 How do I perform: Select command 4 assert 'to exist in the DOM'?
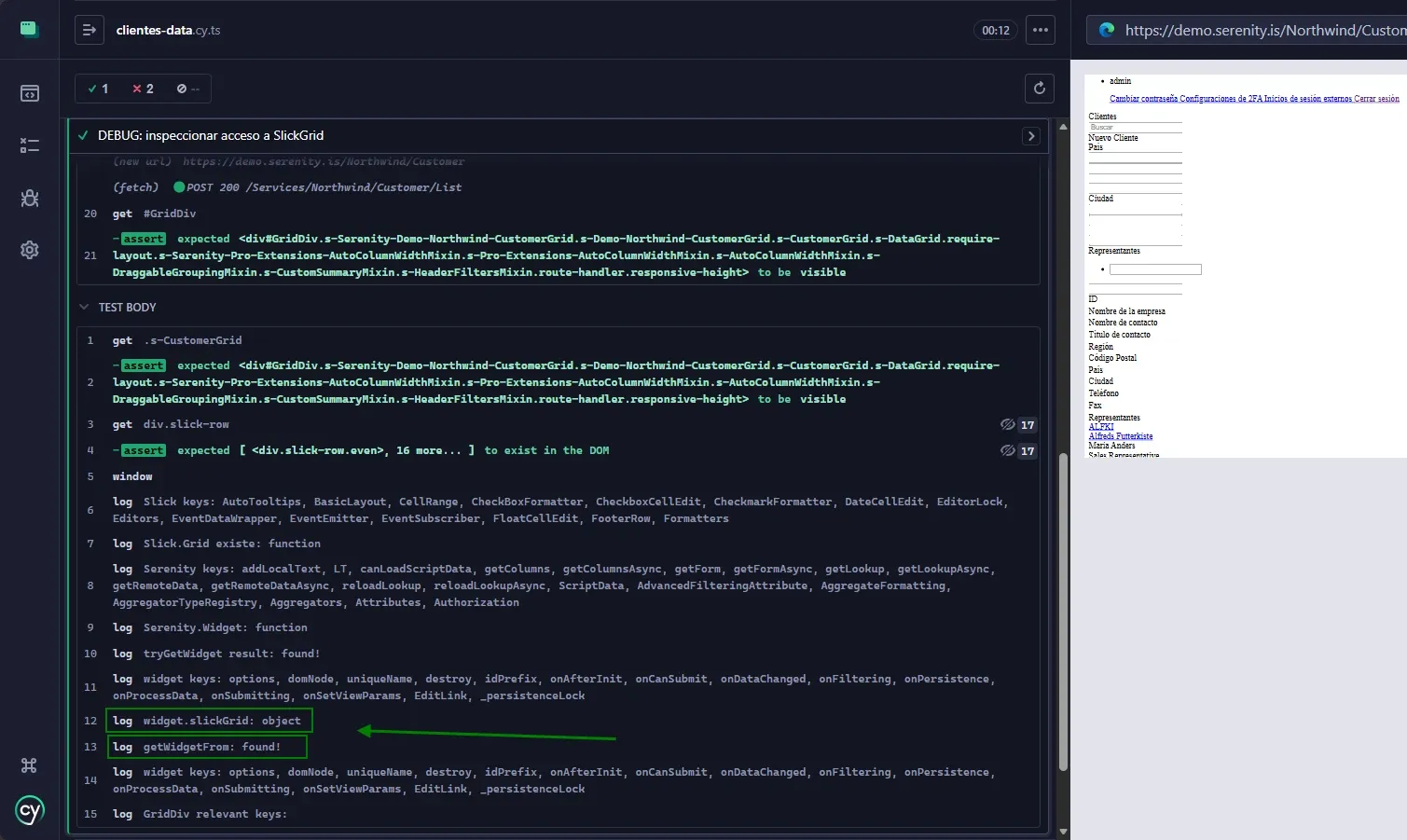click(x=559, y=450)
